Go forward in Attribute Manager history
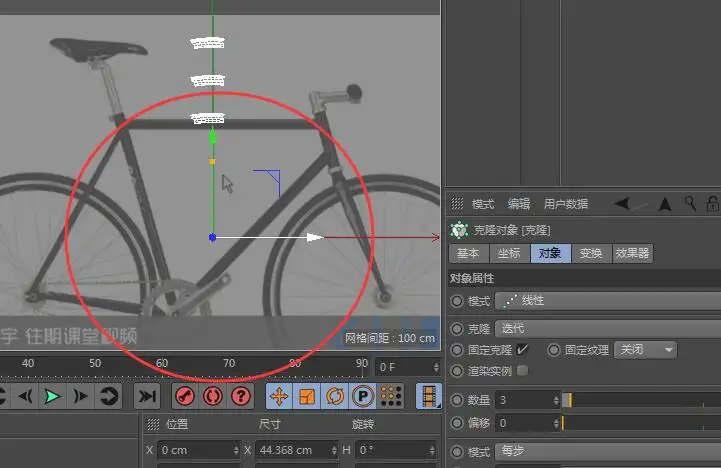 (x=641, y=205)
